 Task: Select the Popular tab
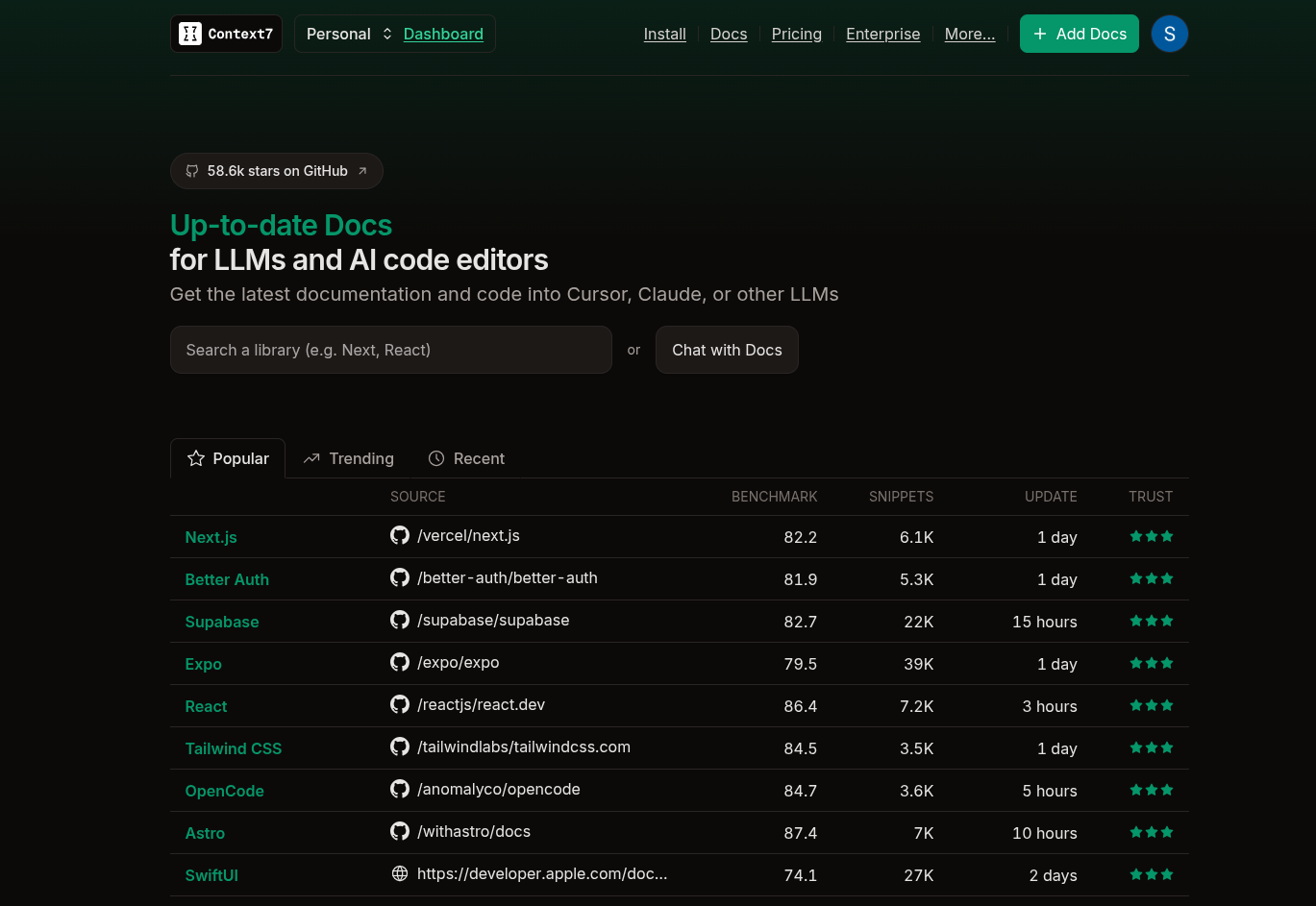click(x=228, y=458)
